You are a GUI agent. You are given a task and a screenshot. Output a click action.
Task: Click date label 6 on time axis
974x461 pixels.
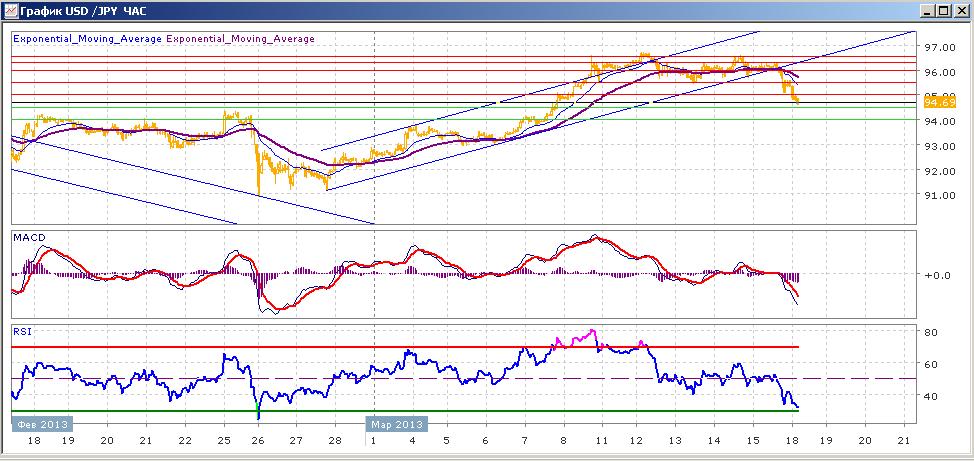pos(485,440)
